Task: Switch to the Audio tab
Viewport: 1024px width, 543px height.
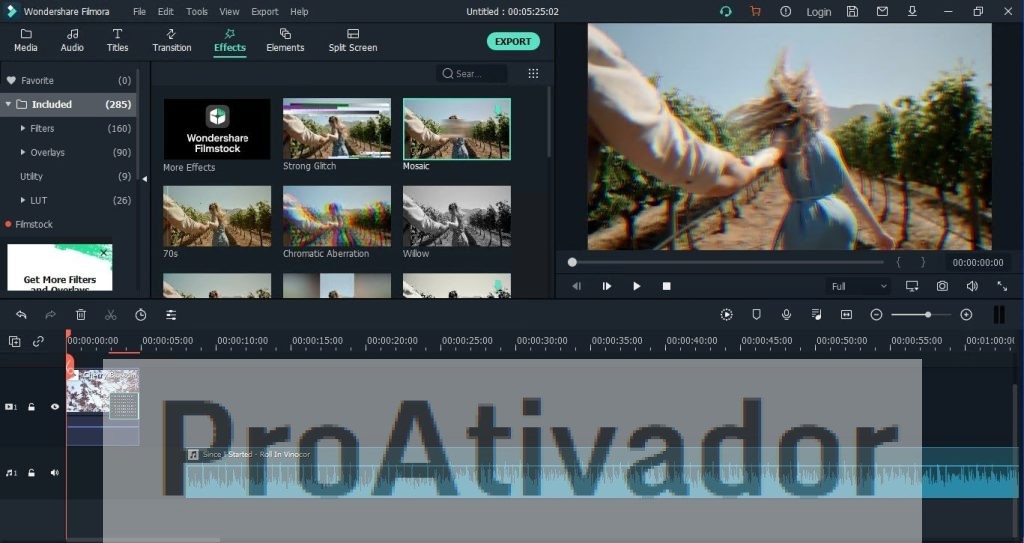Action: coord(72,41)
